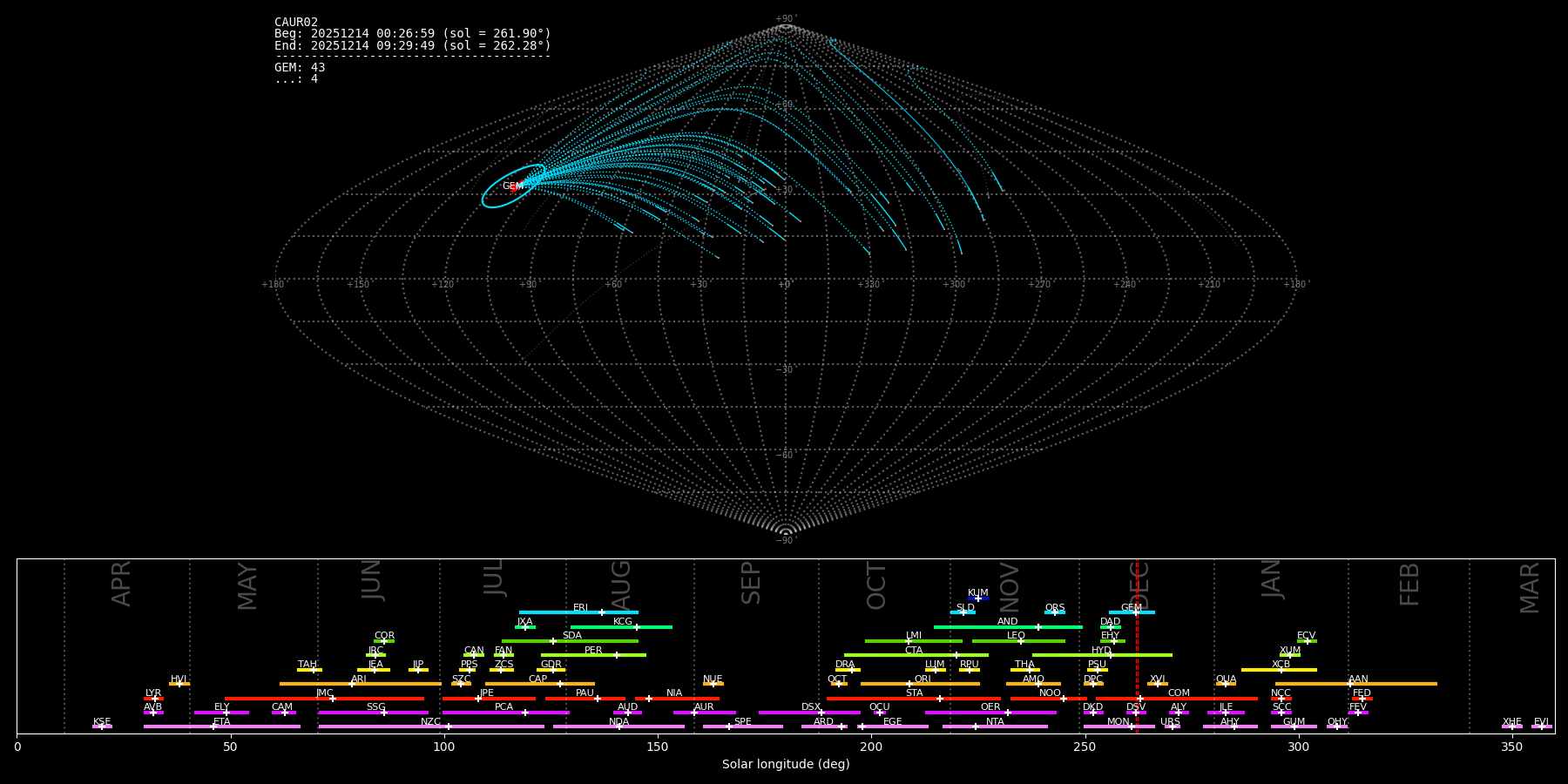The image size is (1568, 784).
Task: Click the PER shower activity bar
Action: [593, 655]
